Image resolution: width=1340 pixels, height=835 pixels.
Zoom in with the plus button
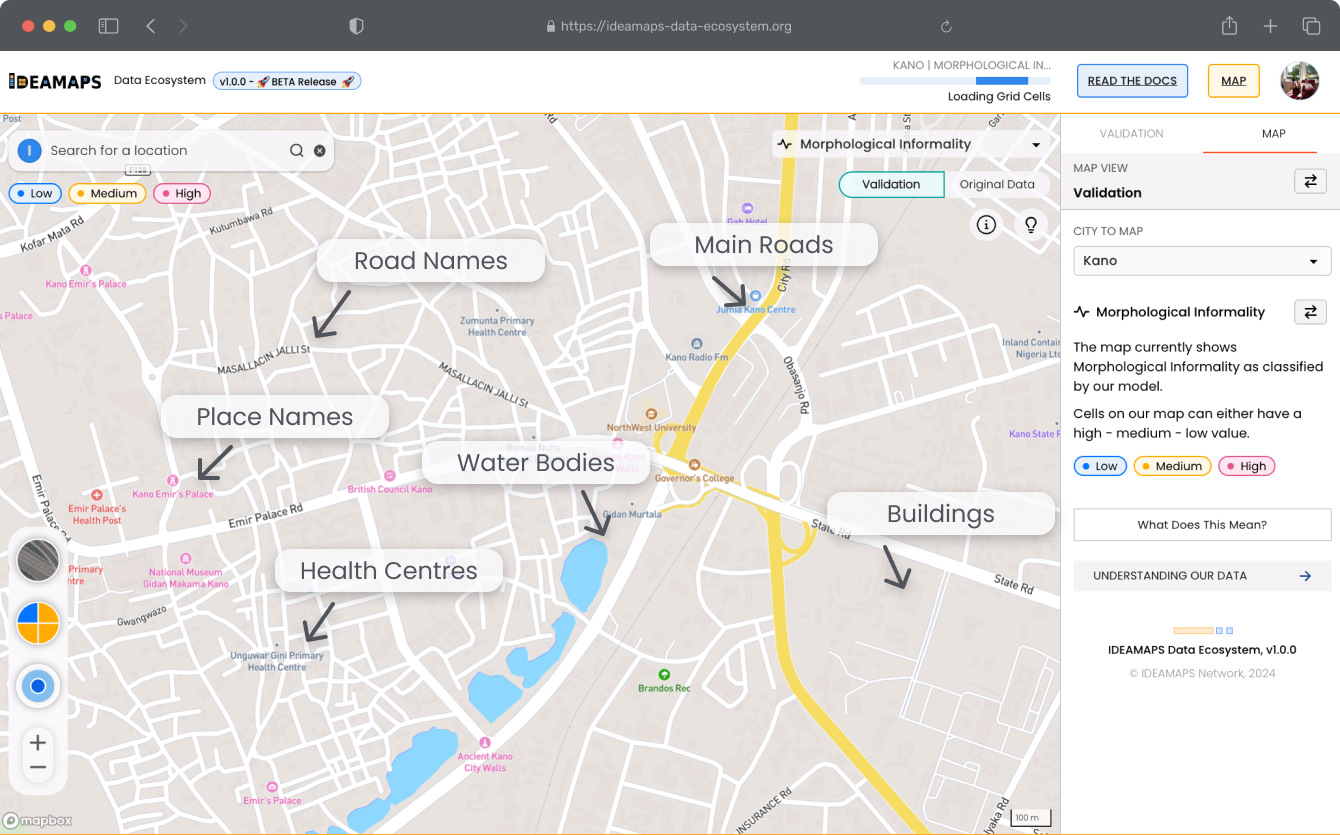pos(38,743)
